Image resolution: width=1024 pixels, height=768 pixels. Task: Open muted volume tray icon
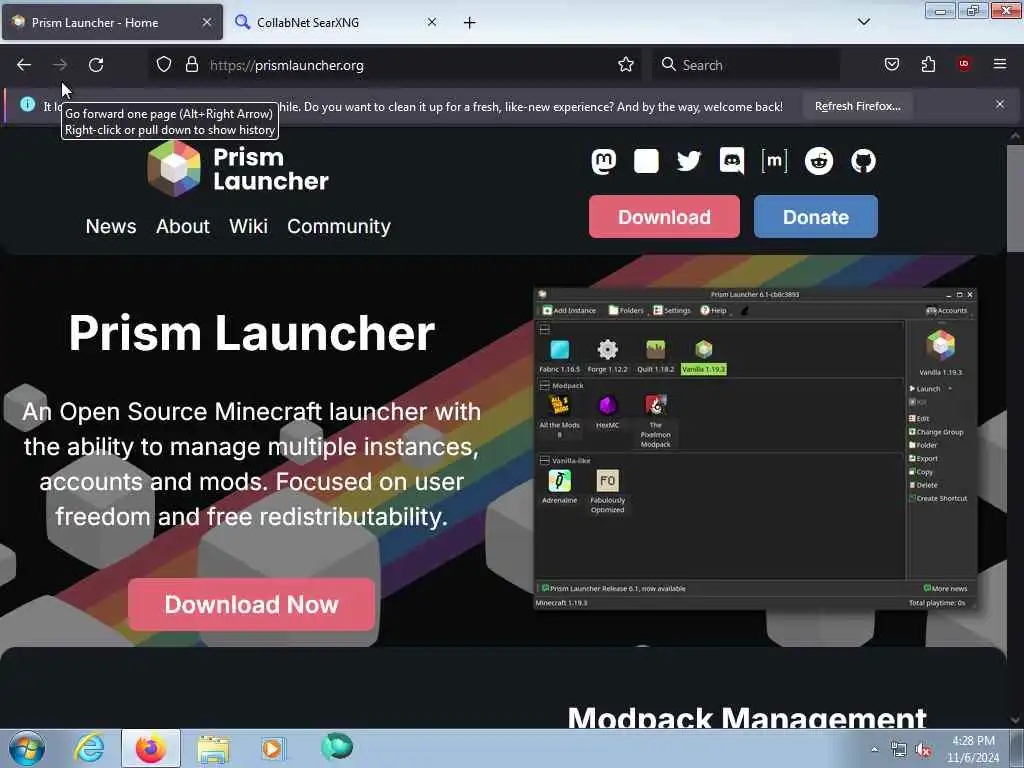tap(923, 750)
